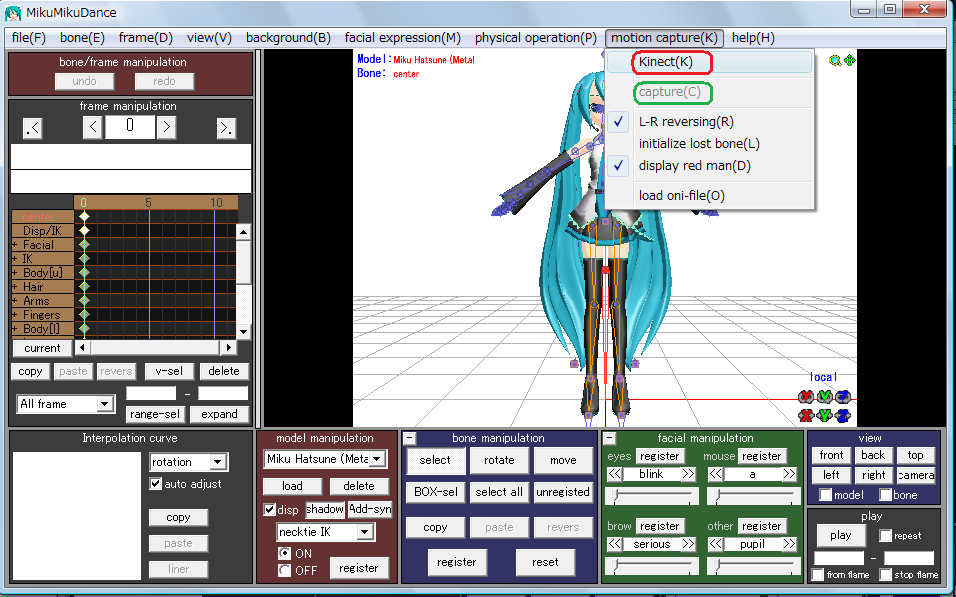Toggle display red man(D) menu option
This screenshot has width=956, height=597.
click(710, 165)
